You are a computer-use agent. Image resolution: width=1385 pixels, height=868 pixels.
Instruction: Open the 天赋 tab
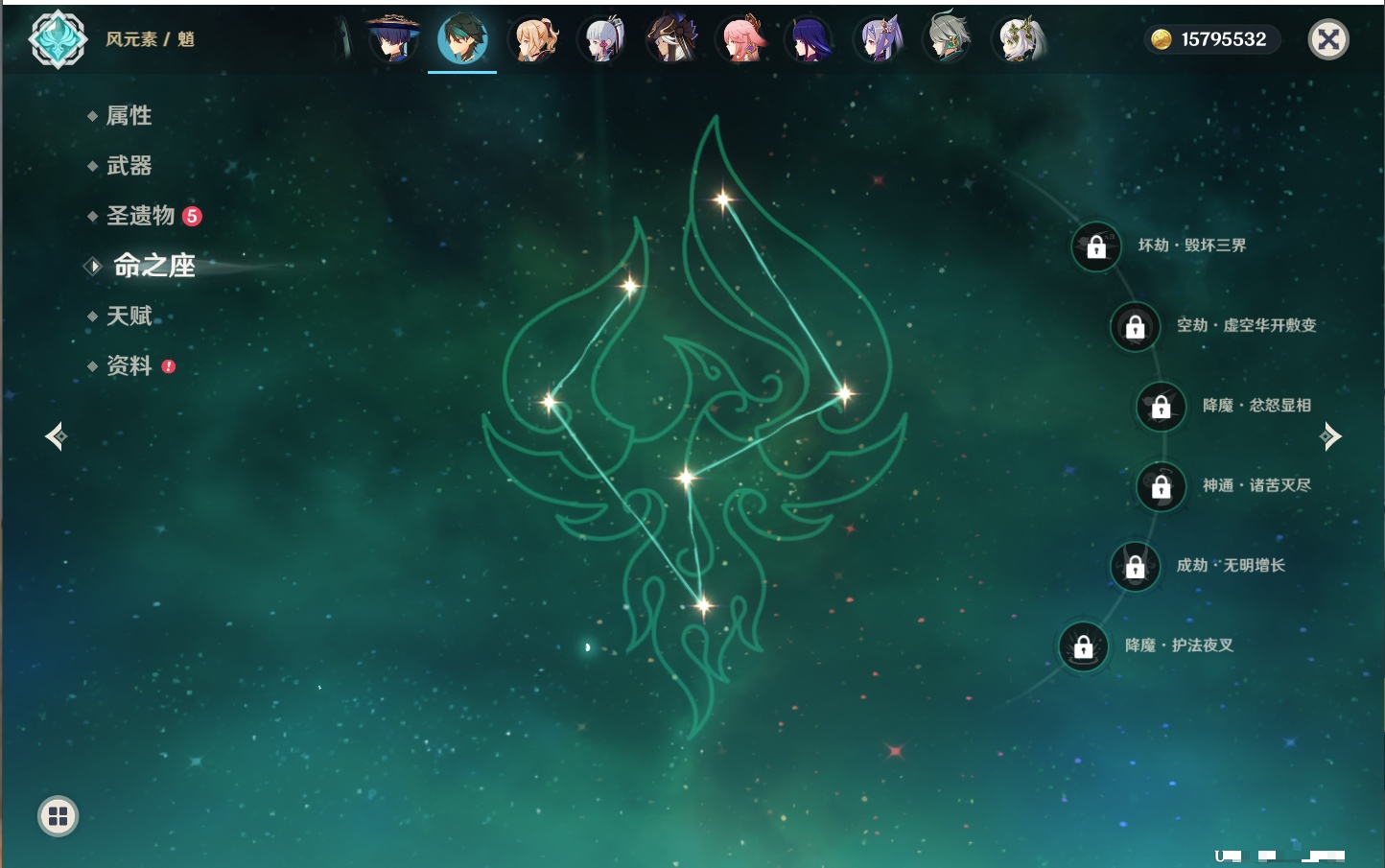129,316
